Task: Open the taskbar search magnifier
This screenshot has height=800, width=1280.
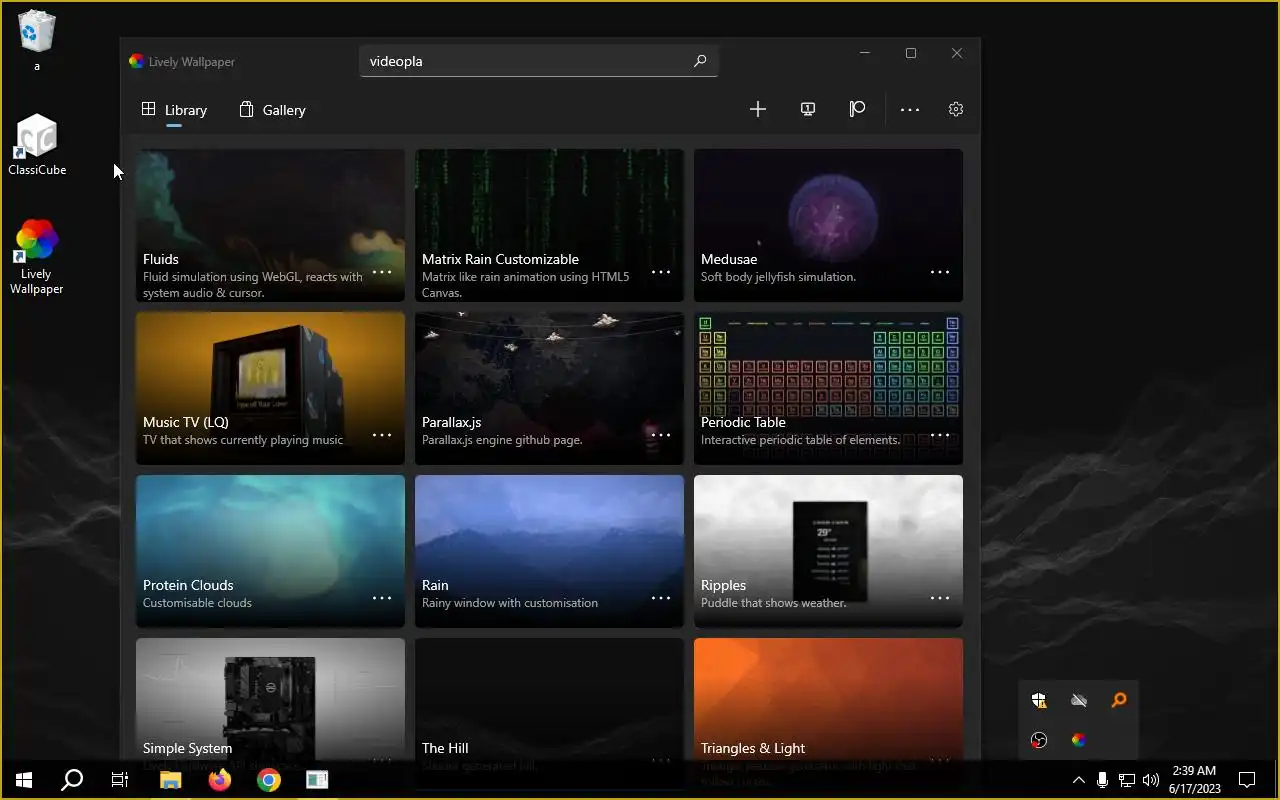Action: pos(72,780)
